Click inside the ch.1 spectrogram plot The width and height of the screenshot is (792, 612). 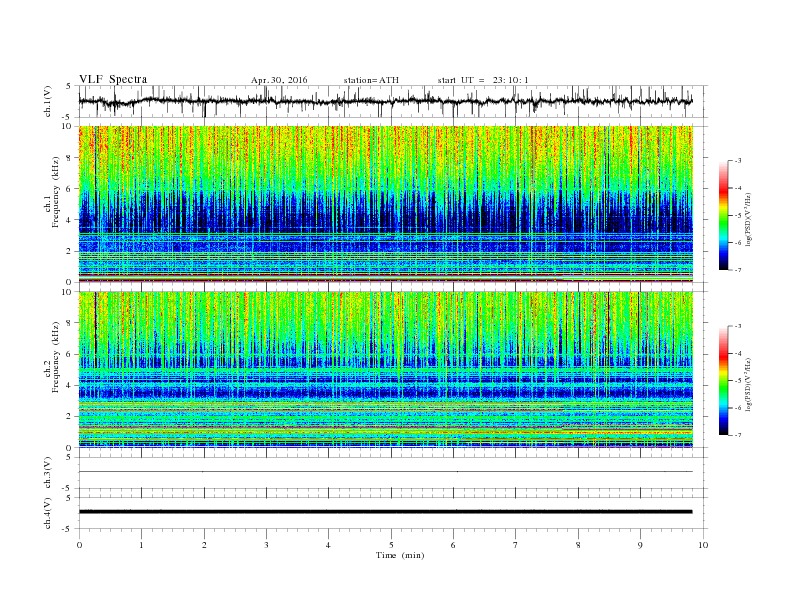tap(386, 204)
